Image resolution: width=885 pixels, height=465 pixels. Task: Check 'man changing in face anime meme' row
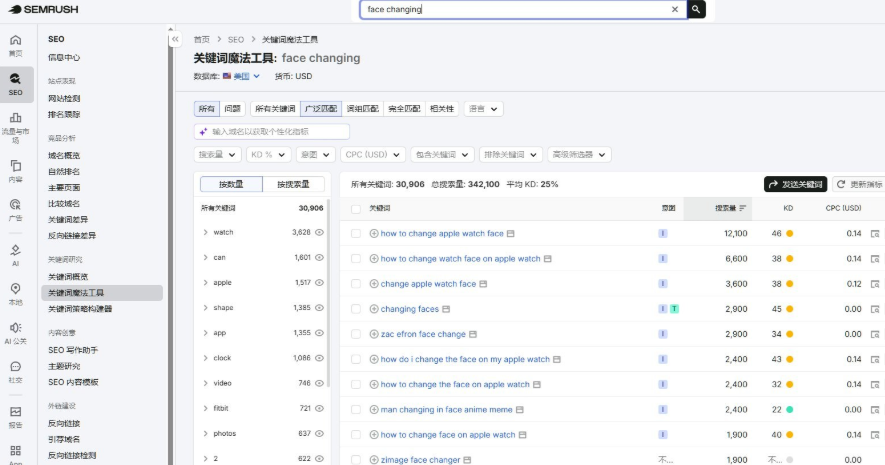356,410
